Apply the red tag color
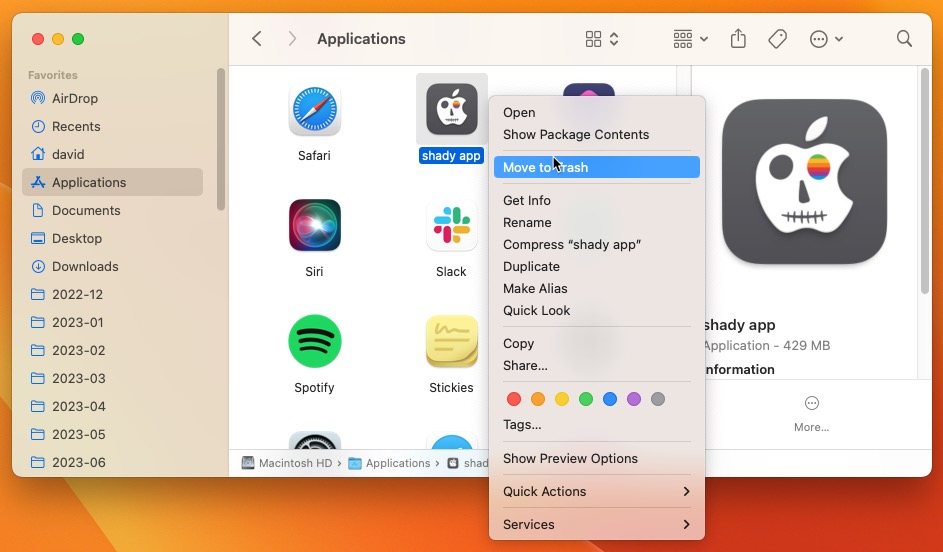This screenshot has width=943, height=552. click(514, 399)
